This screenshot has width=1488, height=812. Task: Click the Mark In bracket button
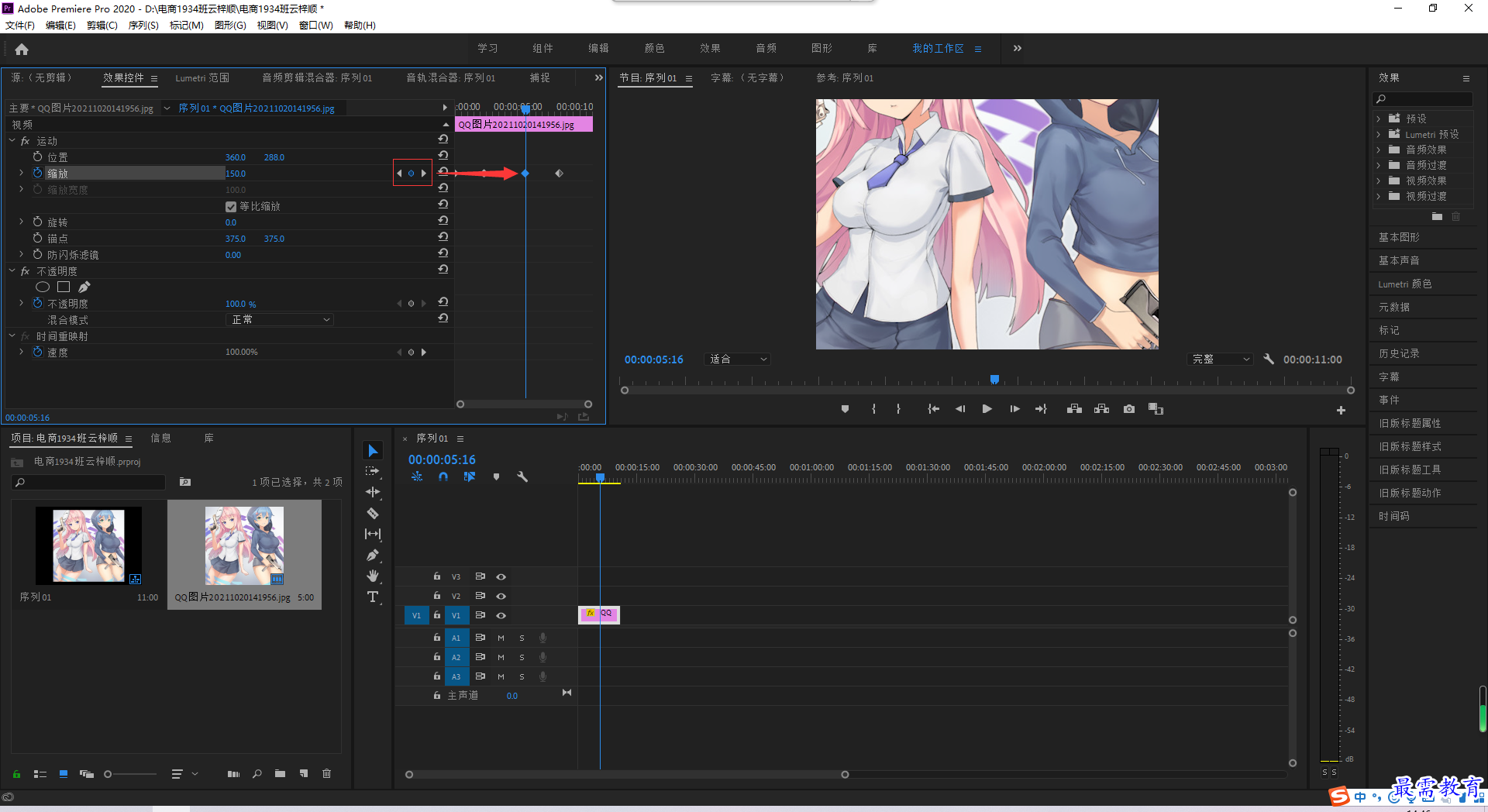point(873,409)
